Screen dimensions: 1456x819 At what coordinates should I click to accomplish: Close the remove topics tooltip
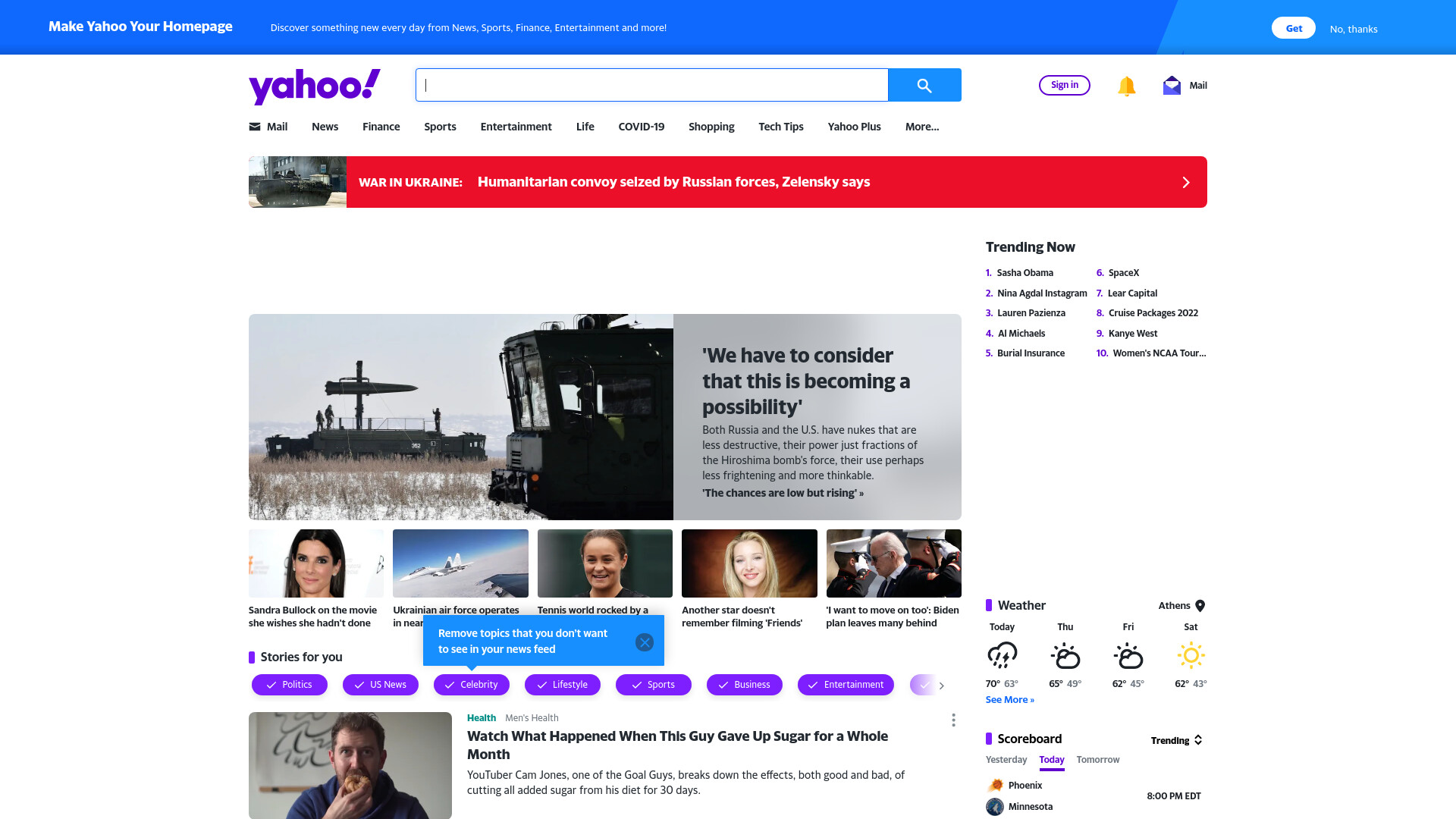pyautogui.click(x=645, y=642)
